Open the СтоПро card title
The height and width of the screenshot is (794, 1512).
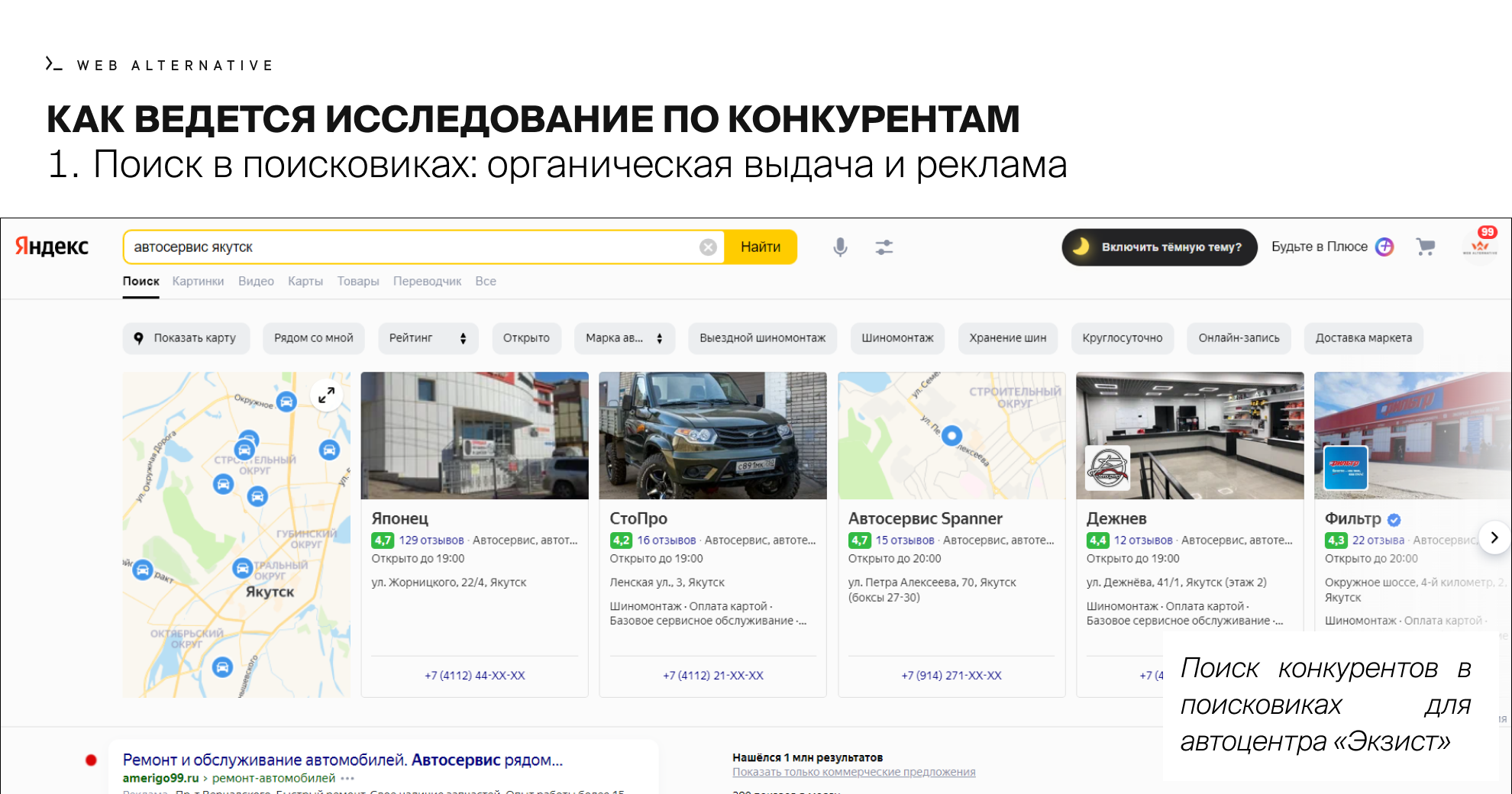(638, 519)
